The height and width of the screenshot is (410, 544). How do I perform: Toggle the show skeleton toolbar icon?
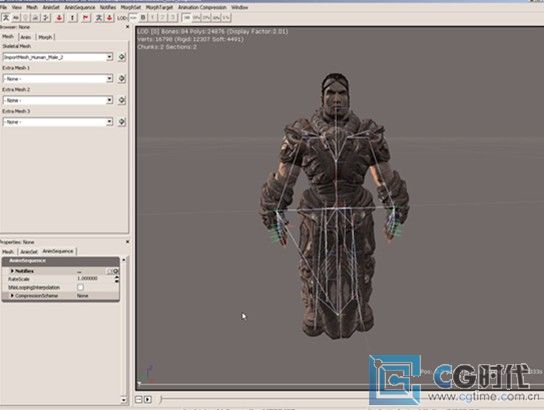[6, 17]
